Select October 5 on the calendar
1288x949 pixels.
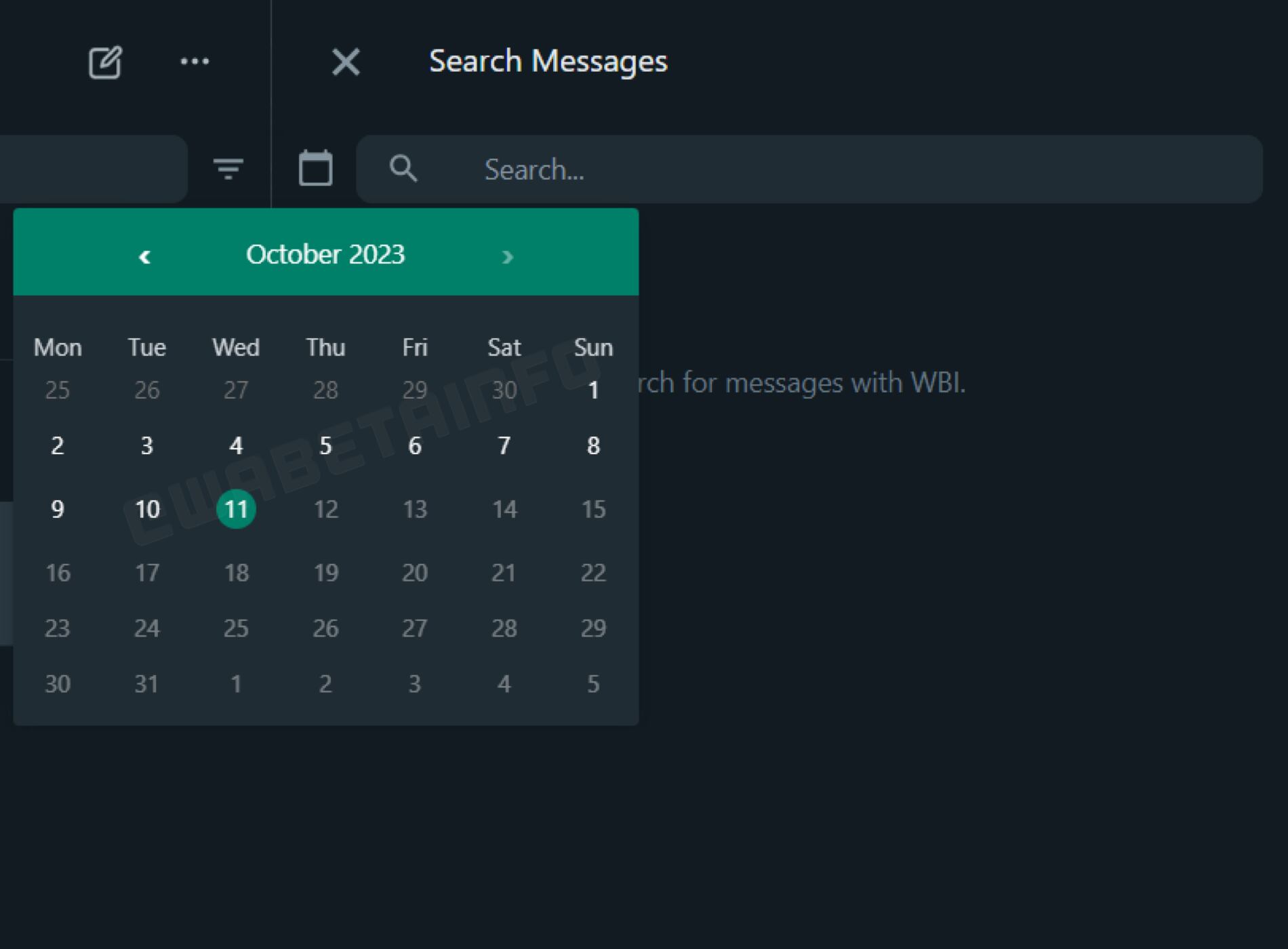(325, 446)
